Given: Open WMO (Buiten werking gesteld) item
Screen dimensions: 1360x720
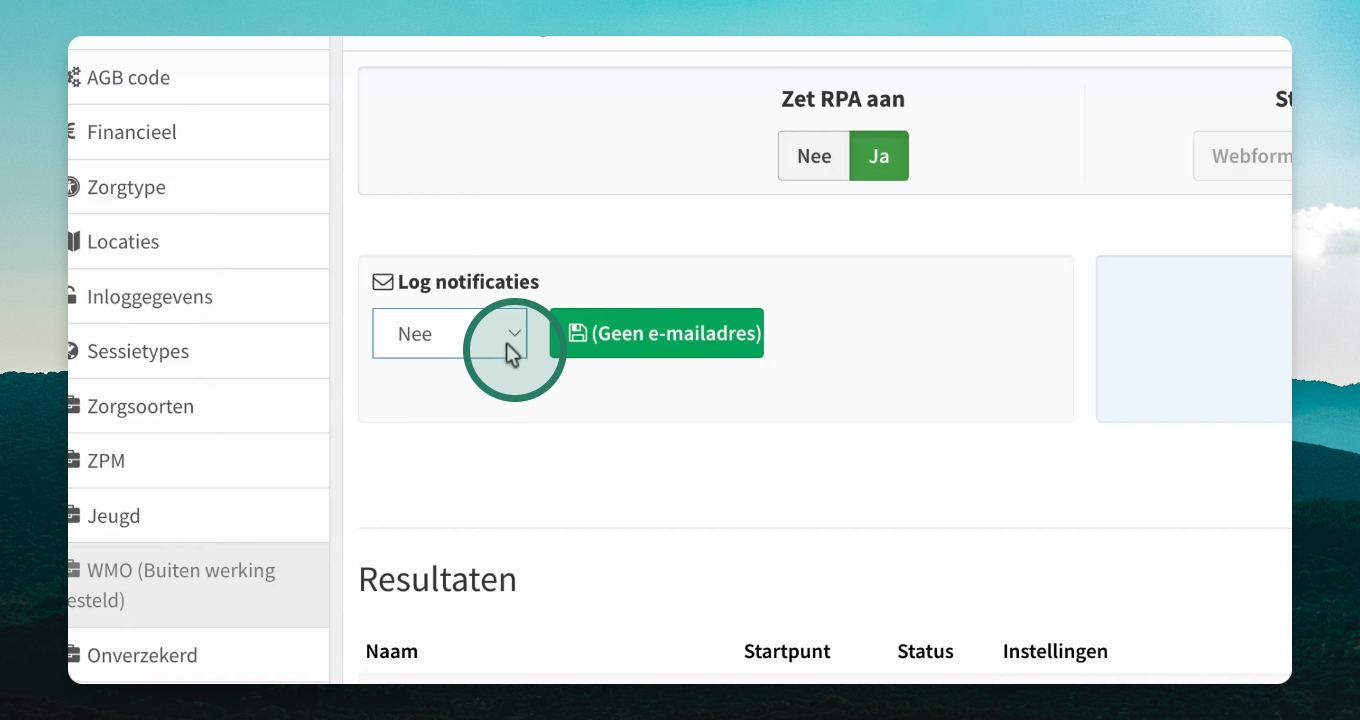Looking at the screenshot, I should pyautogui.click(x=198, y=585).
